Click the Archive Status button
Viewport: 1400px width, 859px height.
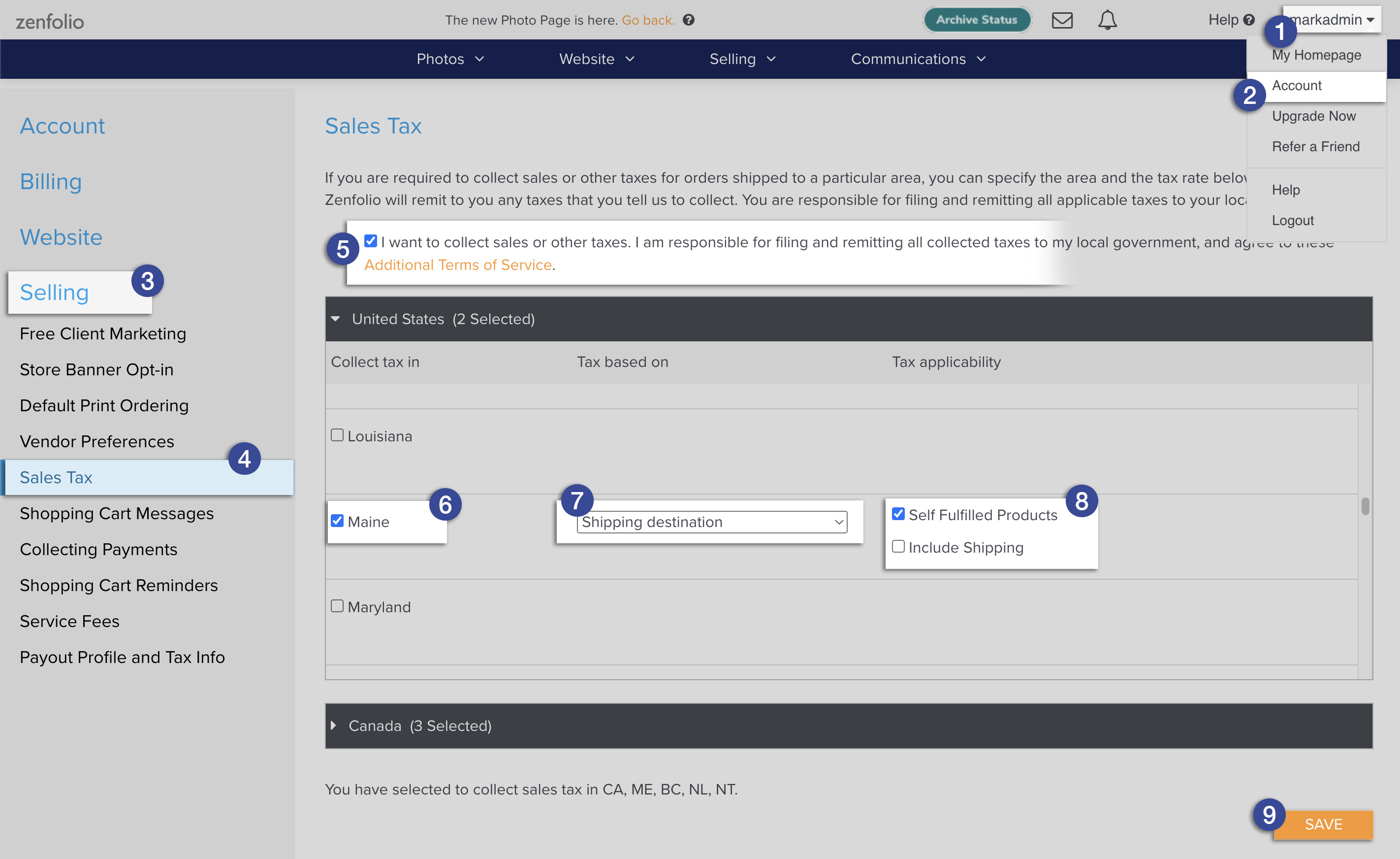(x=976, y=20)
